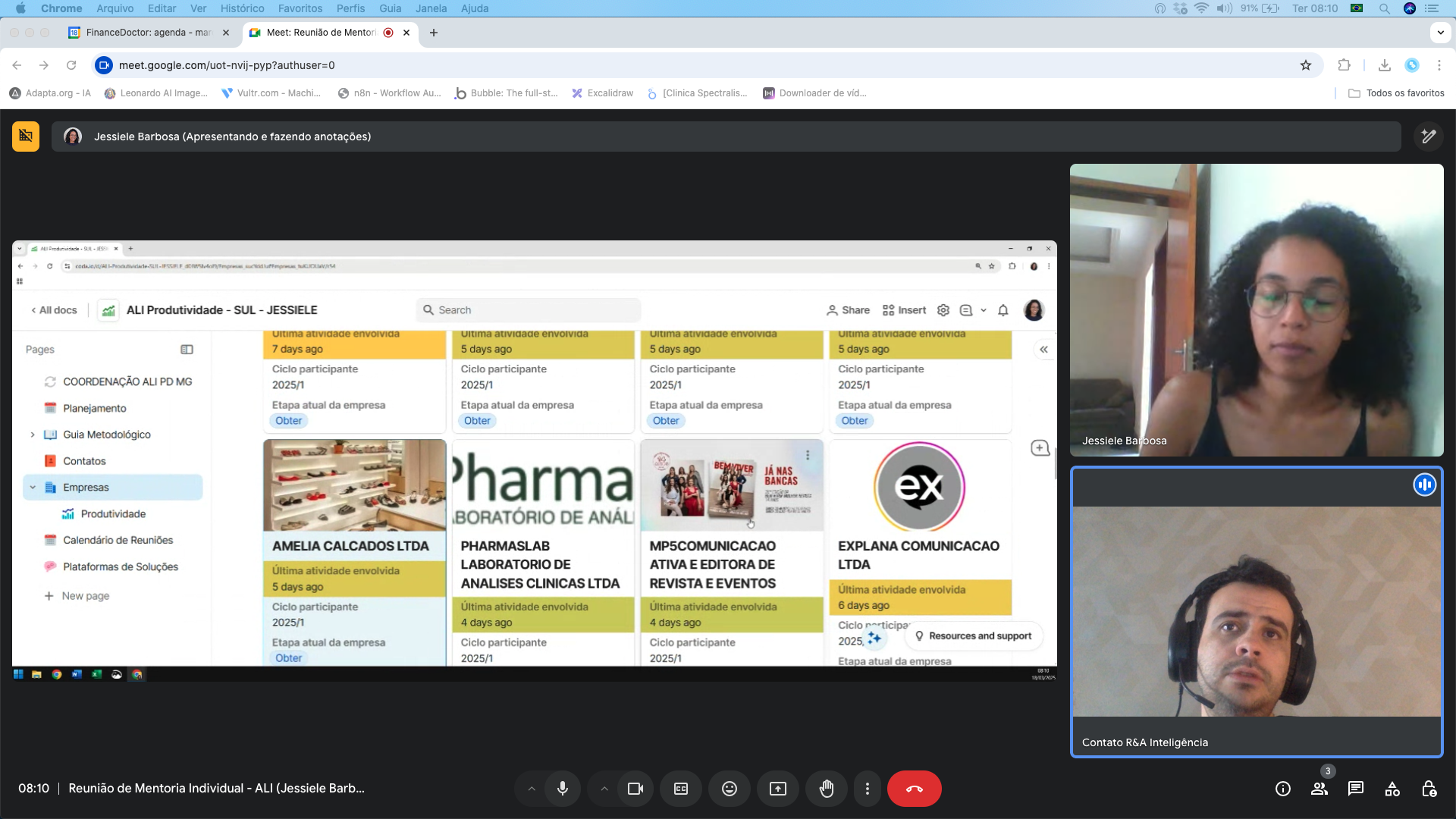
Task: Open Todos os favoritos folder
Action: point(1396,93)
